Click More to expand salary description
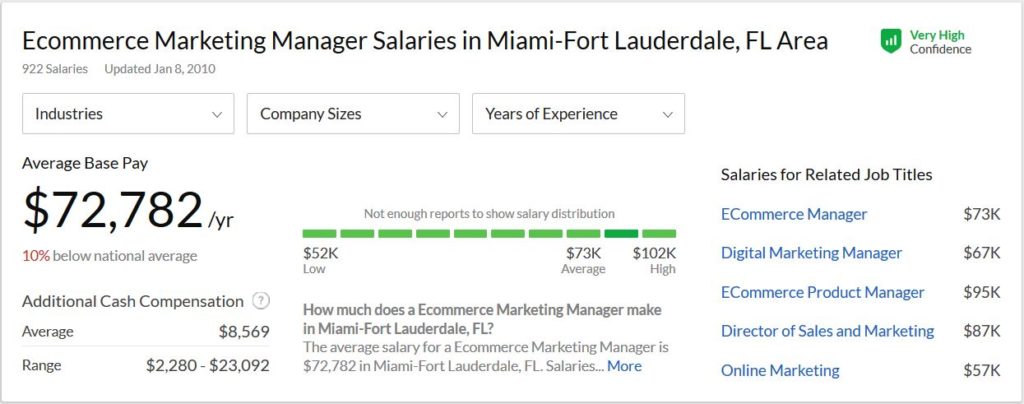This screenshot has width=1024, height=404. point(624,366)
